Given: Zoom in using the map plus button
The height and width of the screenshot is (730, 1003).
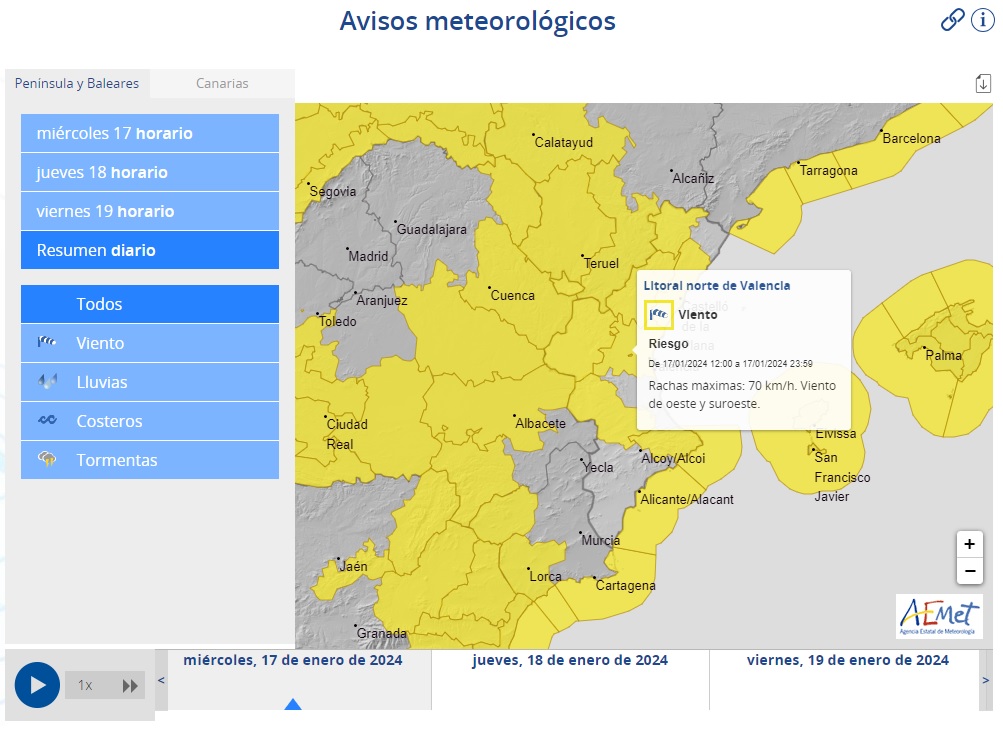Looking at the screenshot, I should (x=968, y=544).
